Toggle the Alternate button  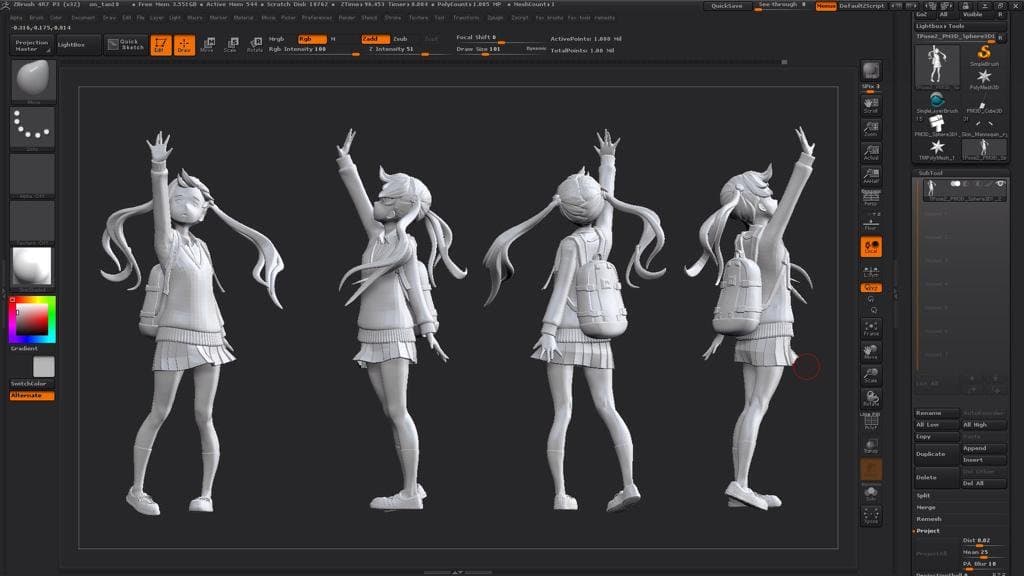(32, 396)
